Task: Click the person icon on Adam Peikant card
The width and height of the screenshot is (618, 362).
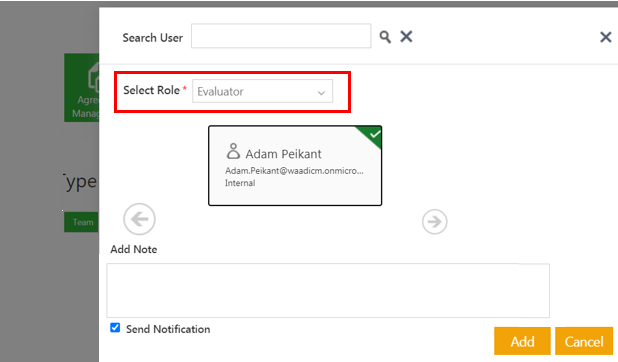Action: coord(233,151)
